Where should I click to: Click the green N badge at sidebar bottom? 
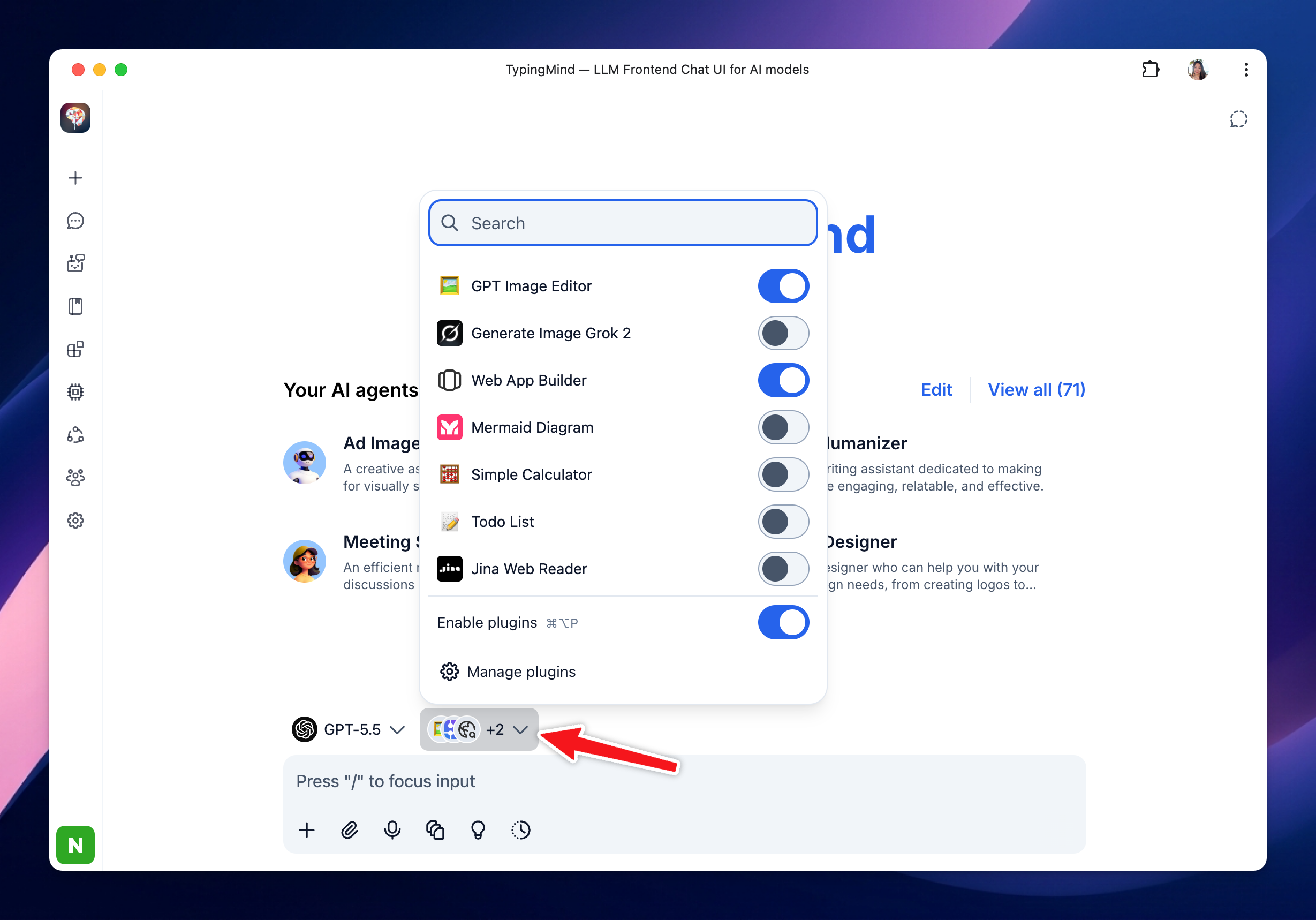pyautogui.click(x=75, y=845)
